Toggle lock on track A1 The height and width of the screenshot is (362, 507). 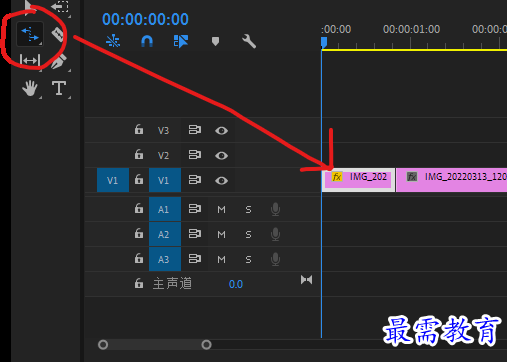(139, 208)
